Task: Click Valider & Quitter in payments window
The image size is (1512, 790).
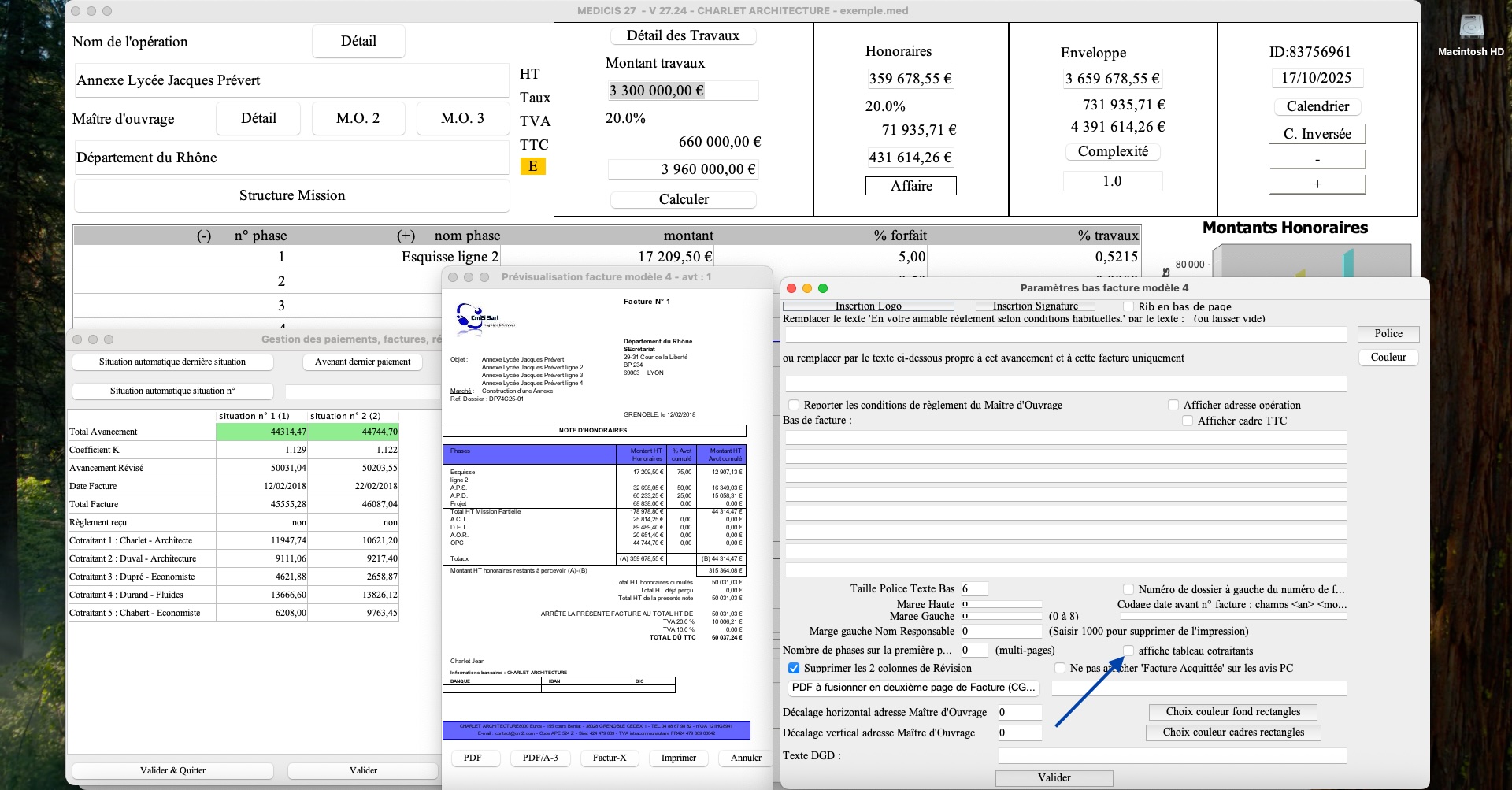Action: click(x=173, y=771)
